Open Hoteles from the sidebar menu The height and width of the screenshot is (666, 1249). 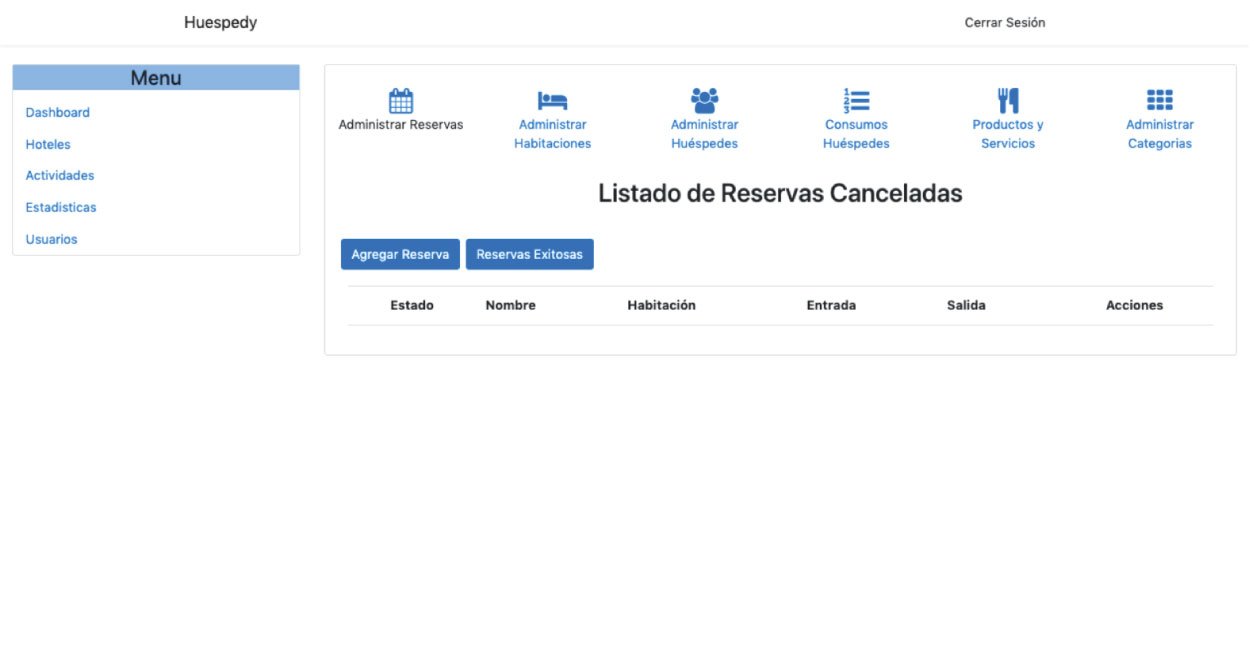(x=48, y=145)
